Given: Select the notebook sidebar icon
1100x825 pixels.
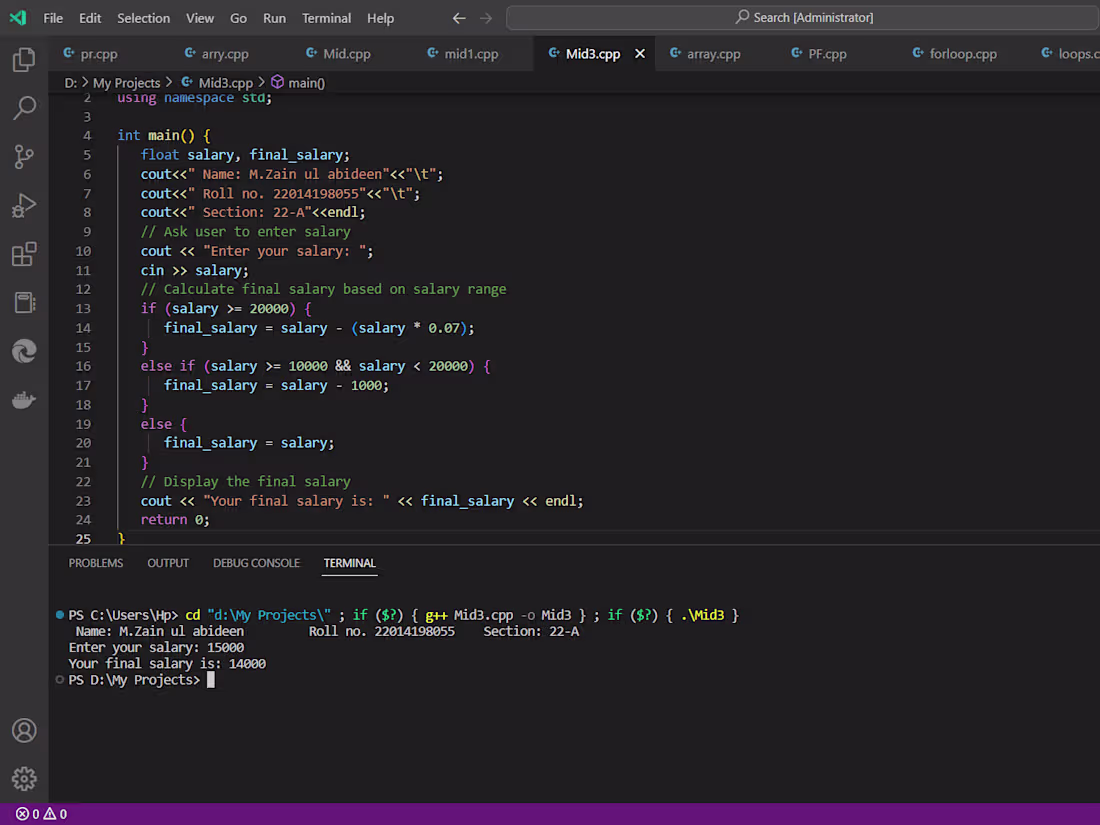Looking at the screenshot, I should pyautogui.click(x=24, y=303).
